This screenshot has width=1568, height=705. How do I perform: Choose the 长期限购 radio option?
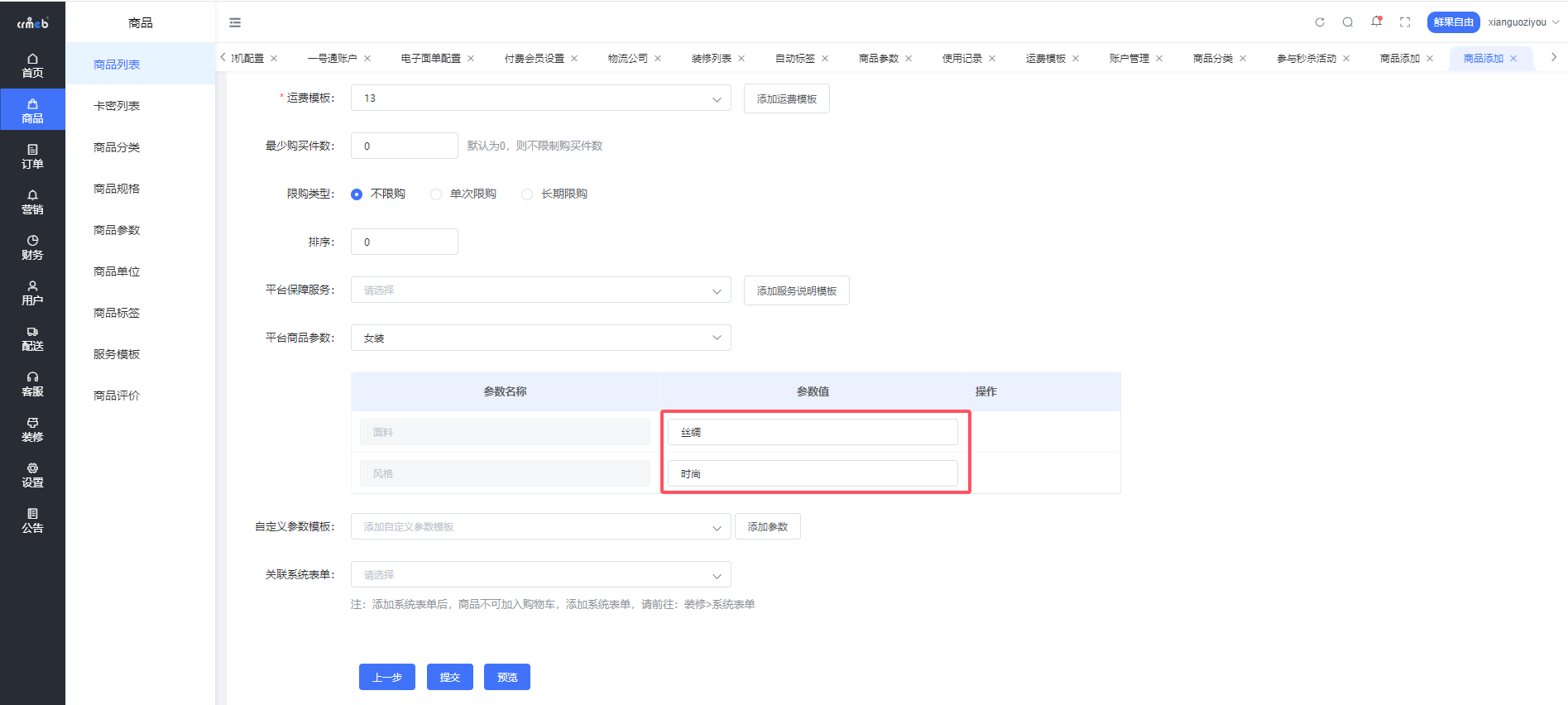(527, 194)
